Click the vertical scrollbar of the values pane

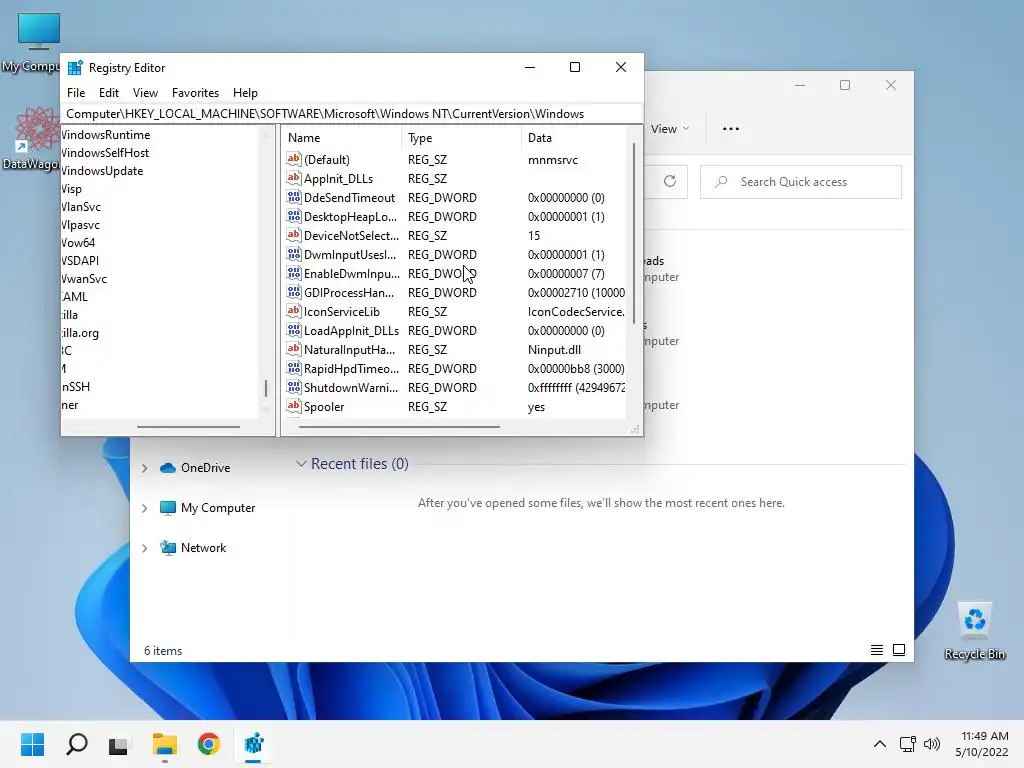[x=633, y=234]
